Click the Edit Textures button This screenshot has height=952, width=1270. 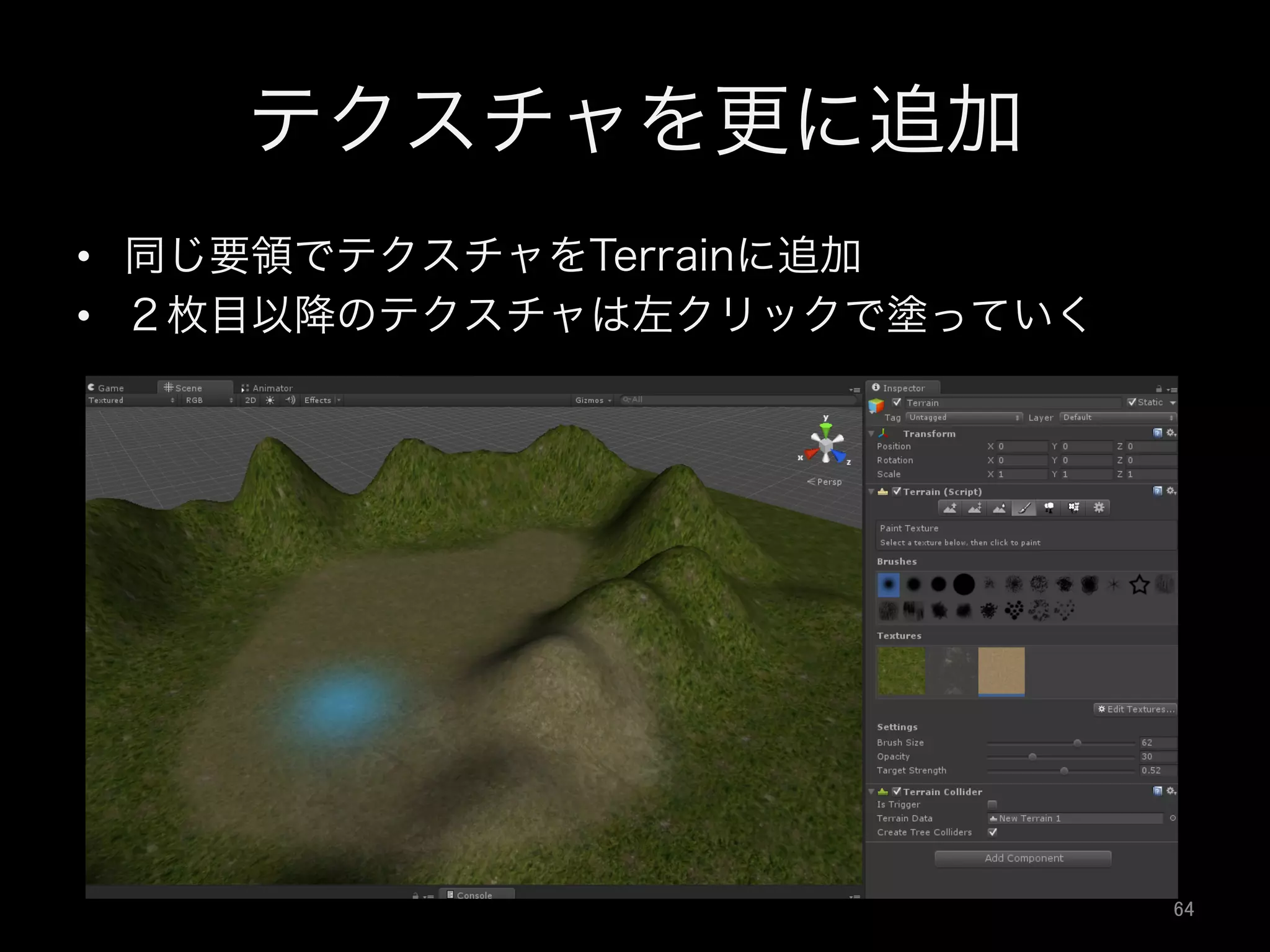pos(1135,709)
